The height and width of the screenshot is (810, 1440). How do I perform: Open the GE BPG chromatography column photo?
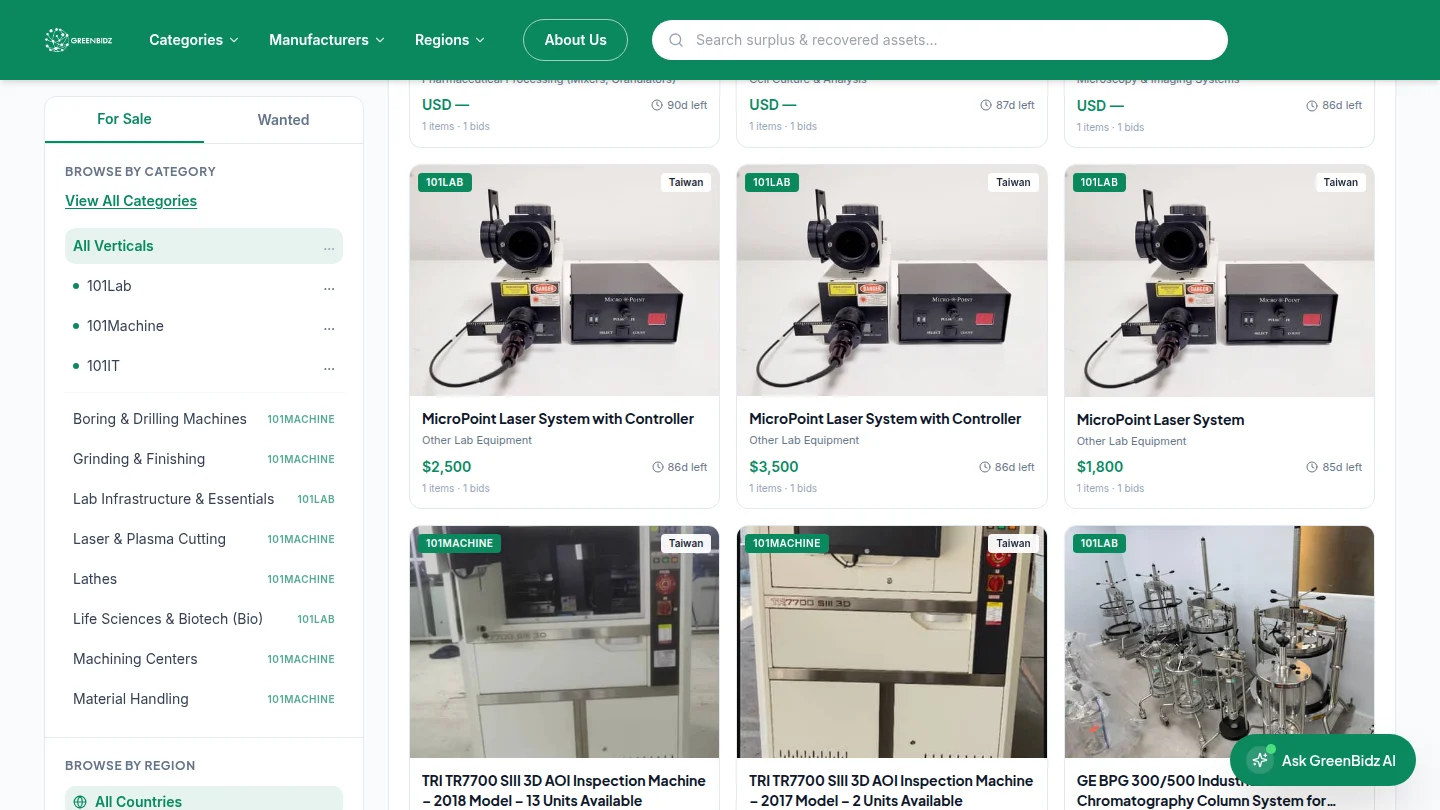[x=1219, y=642]
